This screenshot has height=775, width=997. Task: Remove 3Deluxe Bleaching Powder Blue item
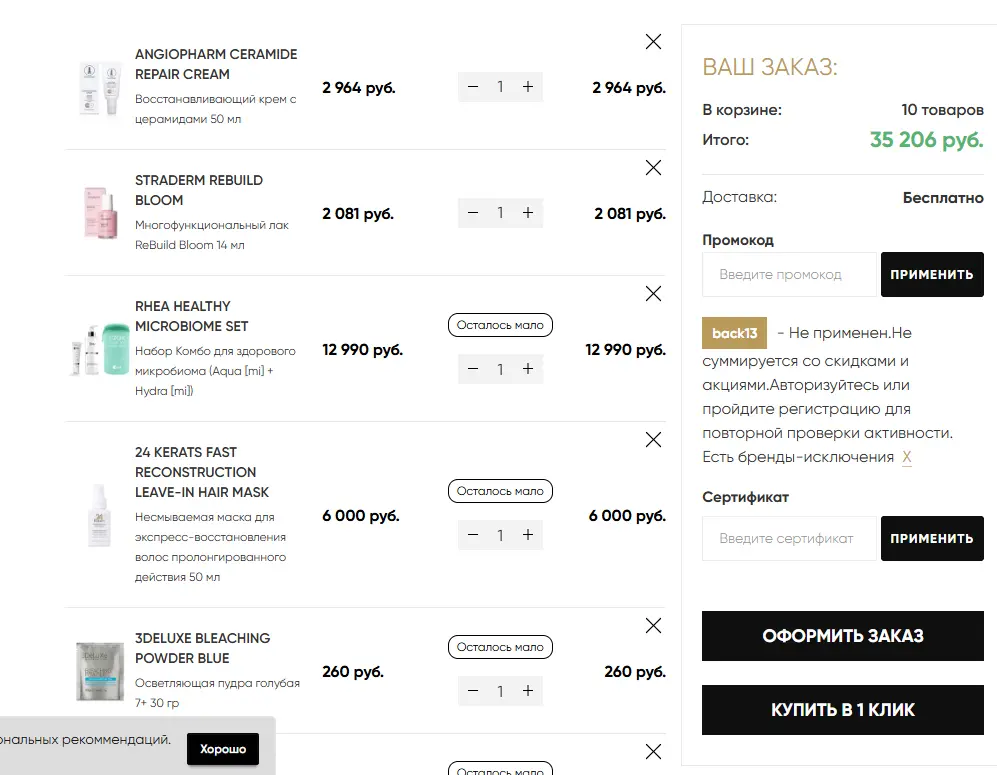coord(653,626)
